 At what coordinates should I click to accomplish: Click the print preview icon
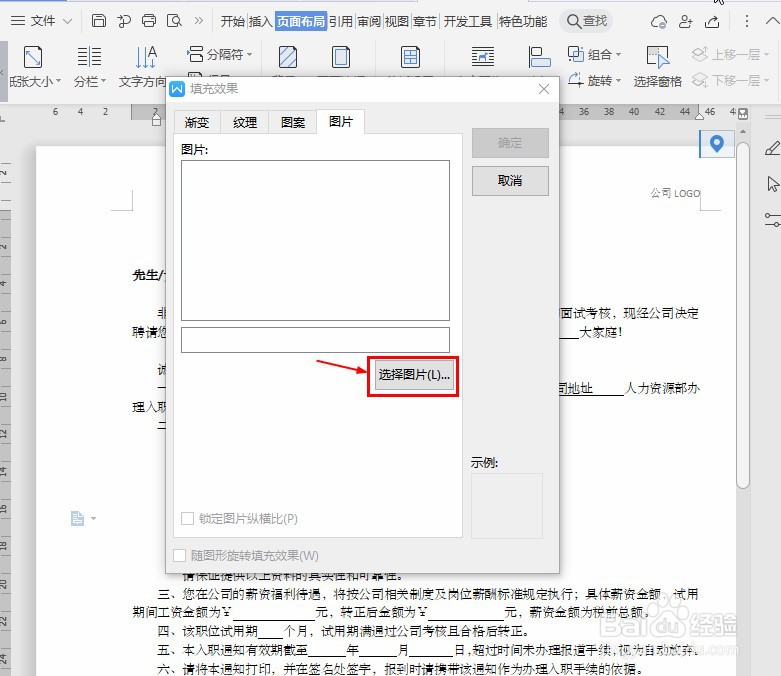click(174, 21)
